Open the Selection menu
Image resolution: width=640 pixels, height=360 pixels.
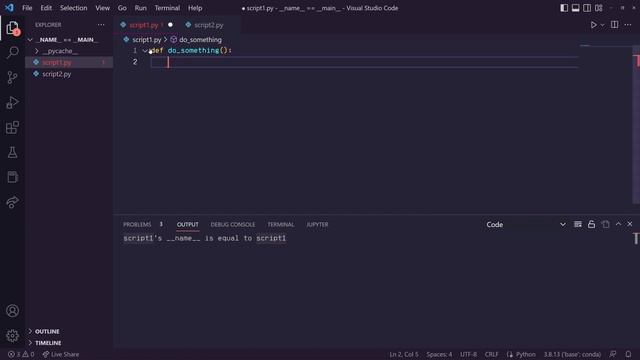(x=73, y=8)
